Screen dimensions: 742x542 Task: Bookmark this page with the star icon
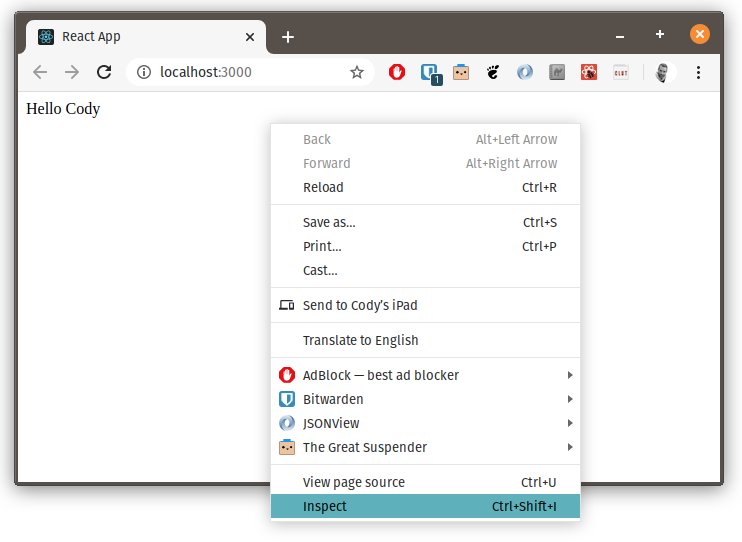[357, 72]
